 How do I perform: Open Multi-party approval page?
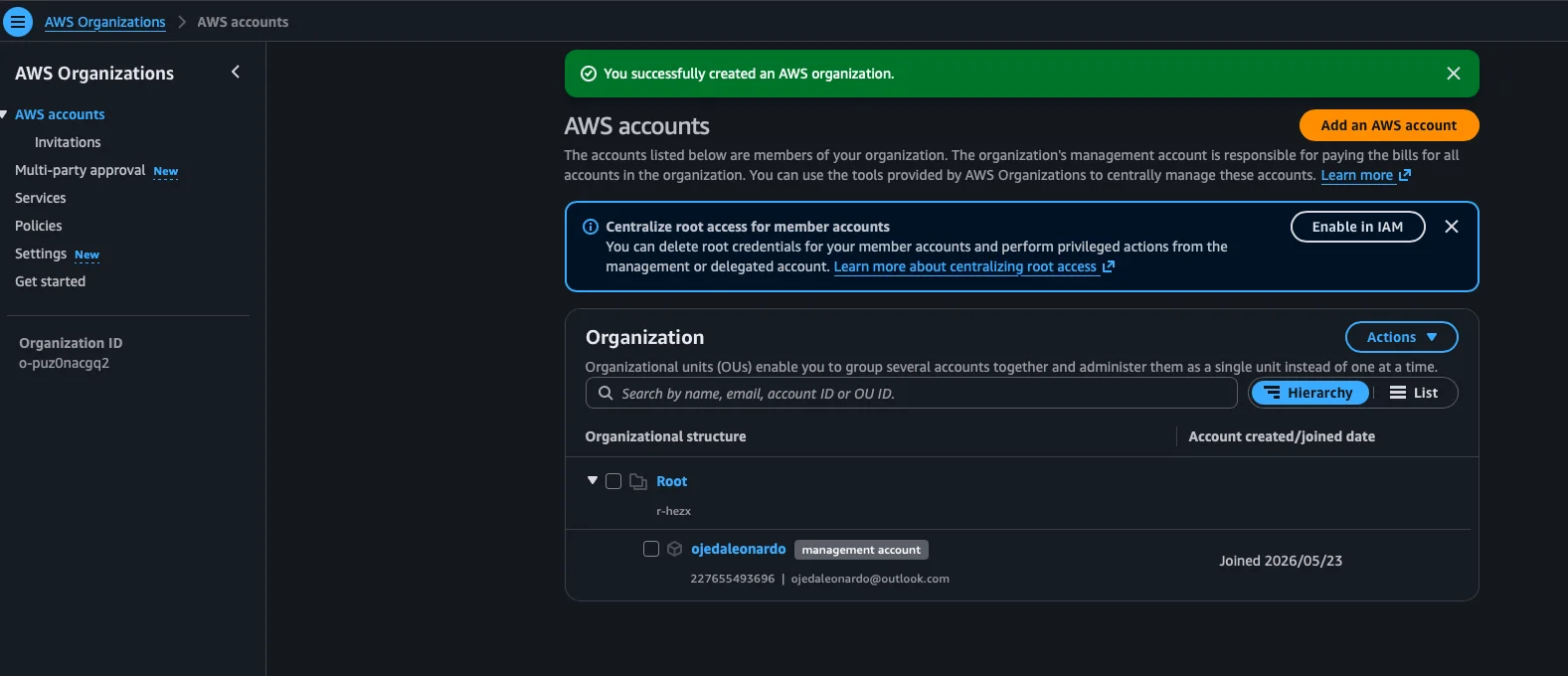(80, 170)
